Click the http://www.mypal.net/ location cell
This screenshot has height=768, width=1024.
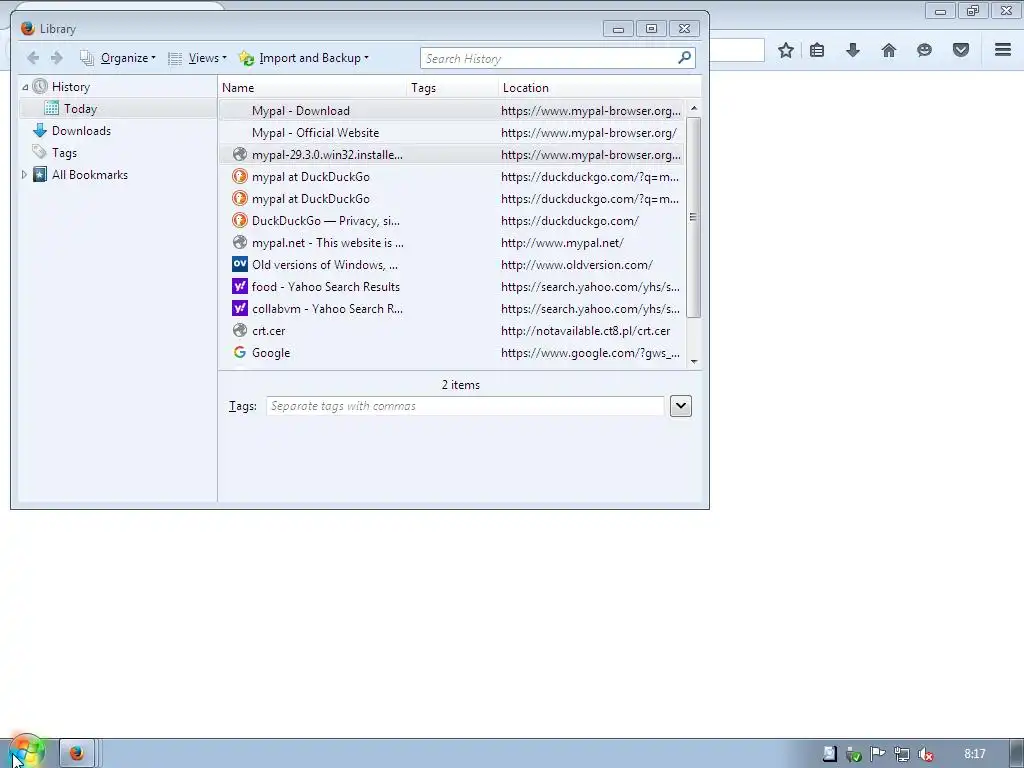(x=562, y=243)
